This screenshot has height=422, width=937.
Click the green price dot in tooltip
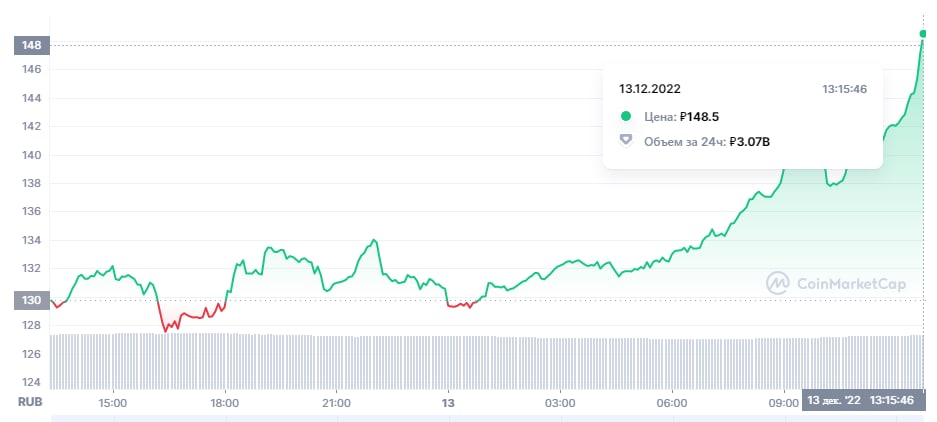tap(626, 116)
